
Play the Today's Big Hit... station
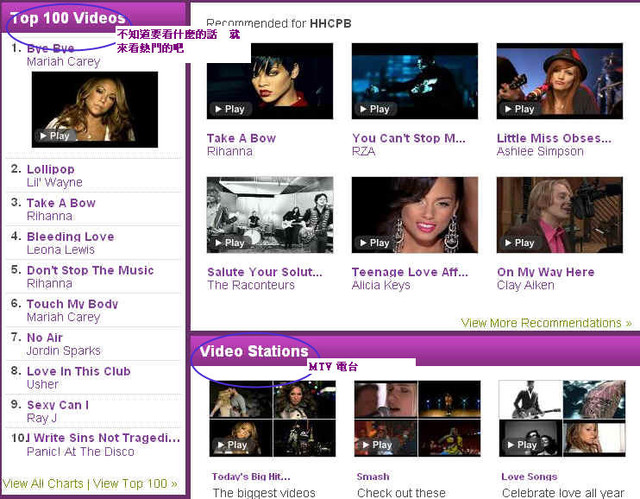click(233, 445)
